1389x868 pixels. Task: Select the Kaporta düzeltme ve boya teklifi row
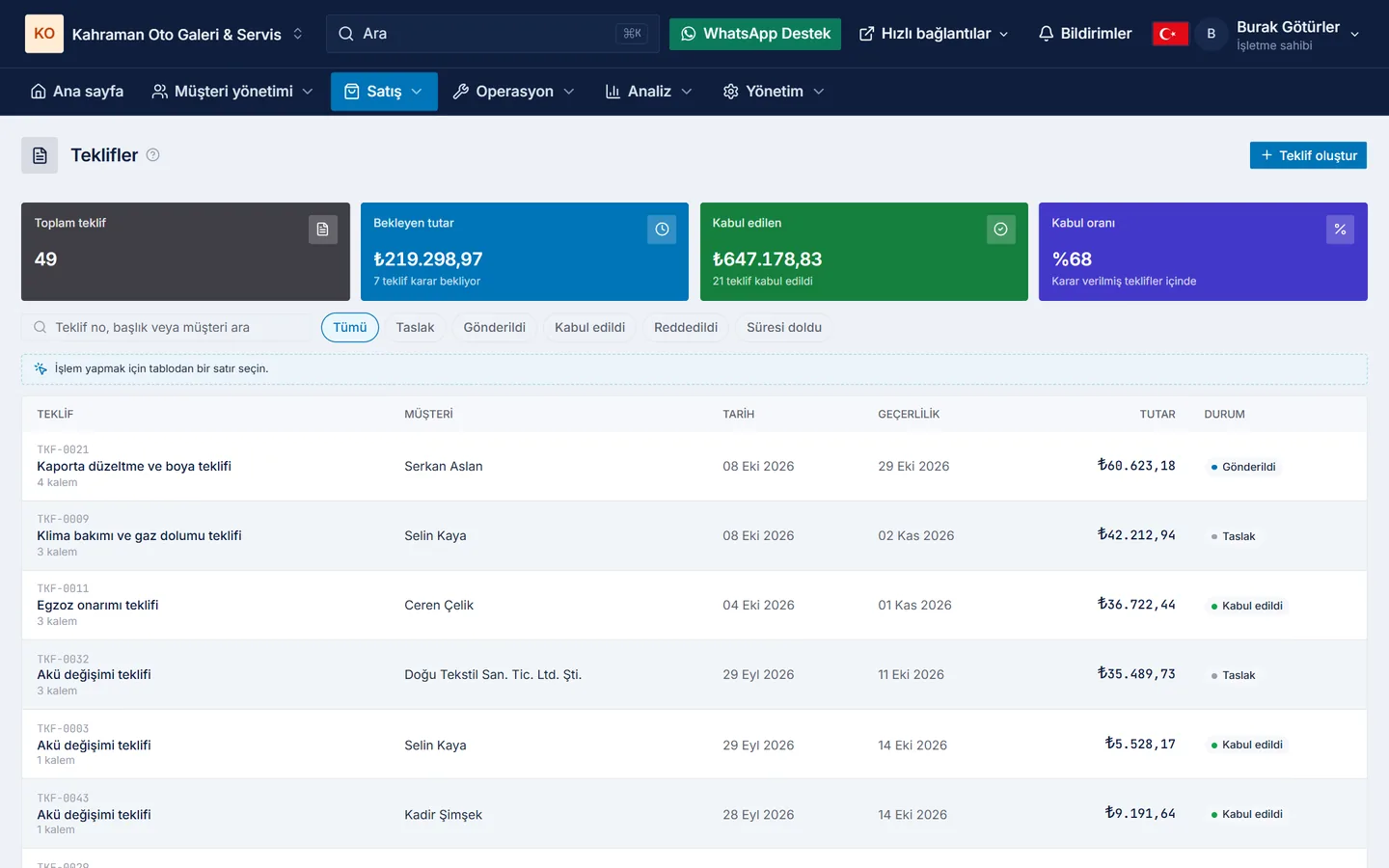[694, 467]
